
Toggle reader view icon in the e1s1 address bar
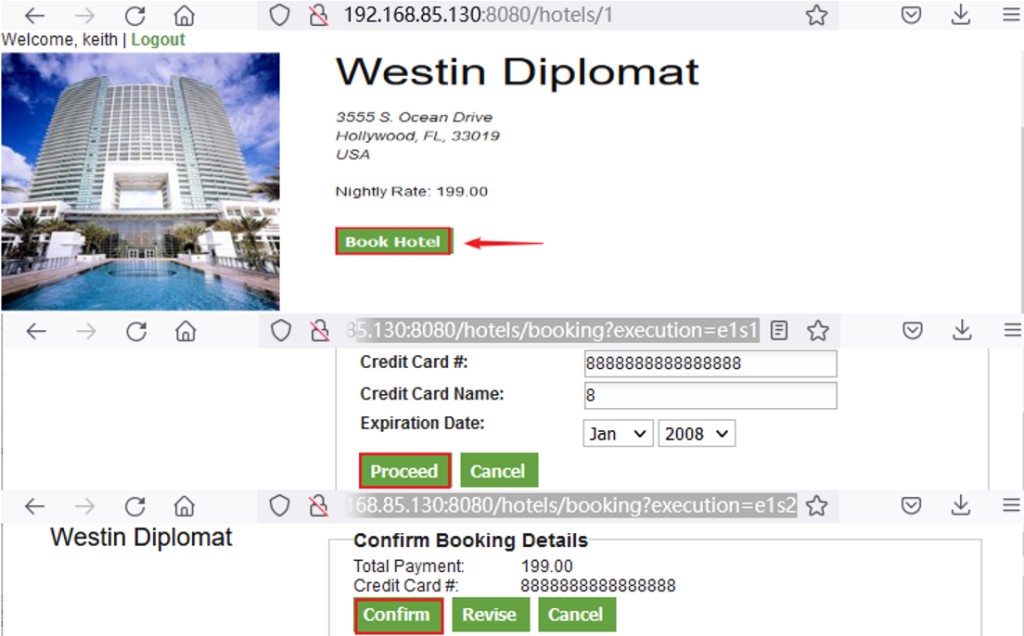pyautogui.click(x=778, y=331)
